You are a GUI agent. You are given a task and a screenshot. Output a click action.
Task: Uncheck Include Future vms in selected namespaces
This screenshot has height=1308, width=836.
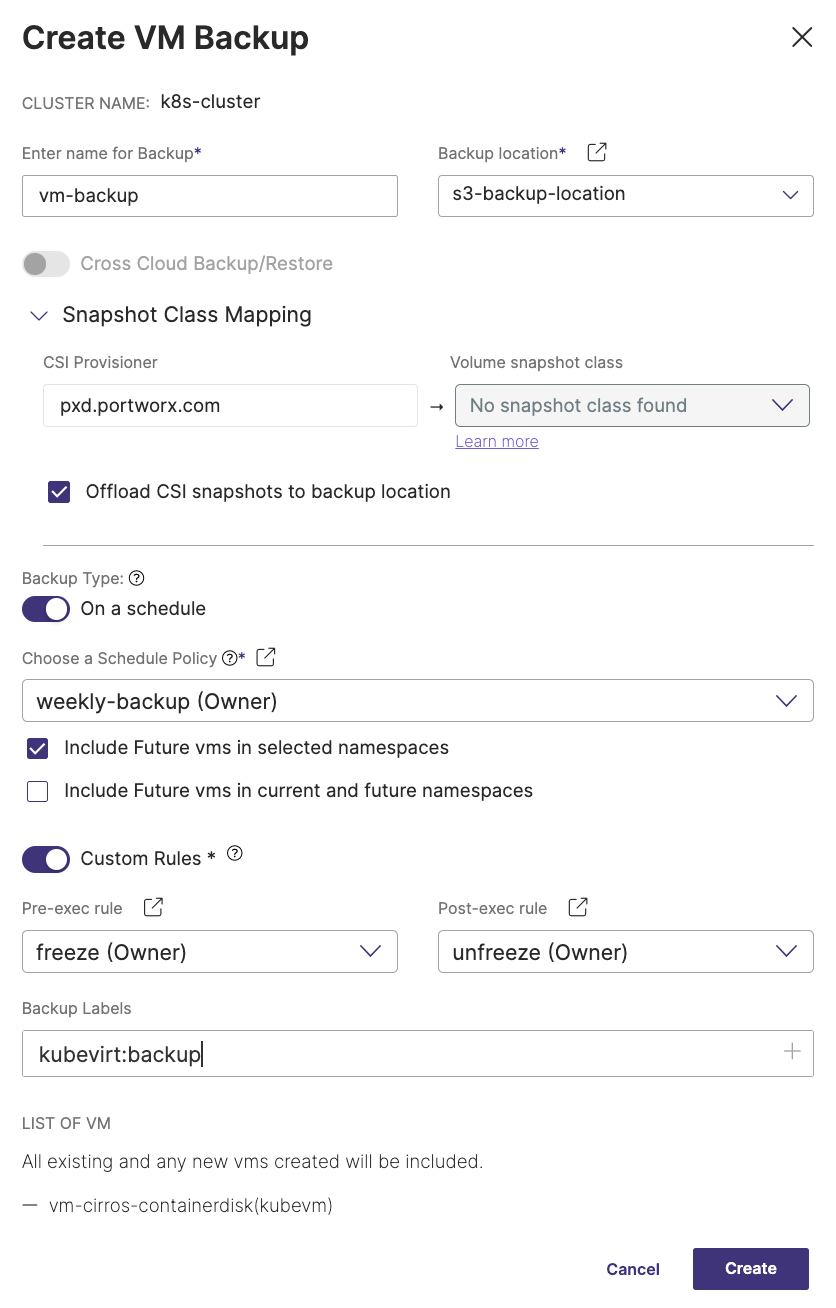pos(38,748)
